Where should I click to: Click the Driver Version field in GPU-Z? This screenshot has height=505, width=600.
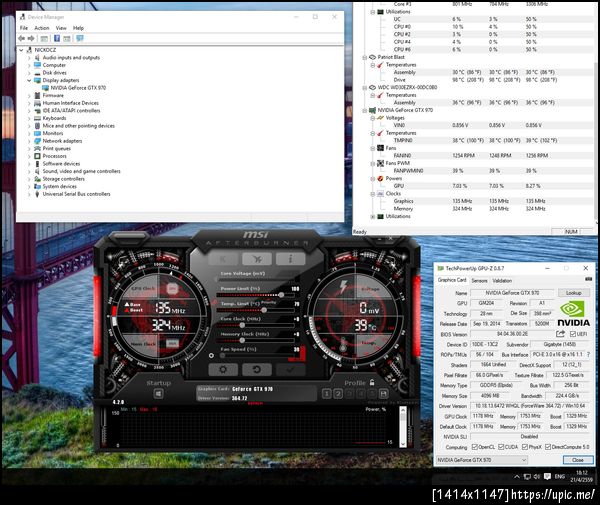click(x=530, y=406)
